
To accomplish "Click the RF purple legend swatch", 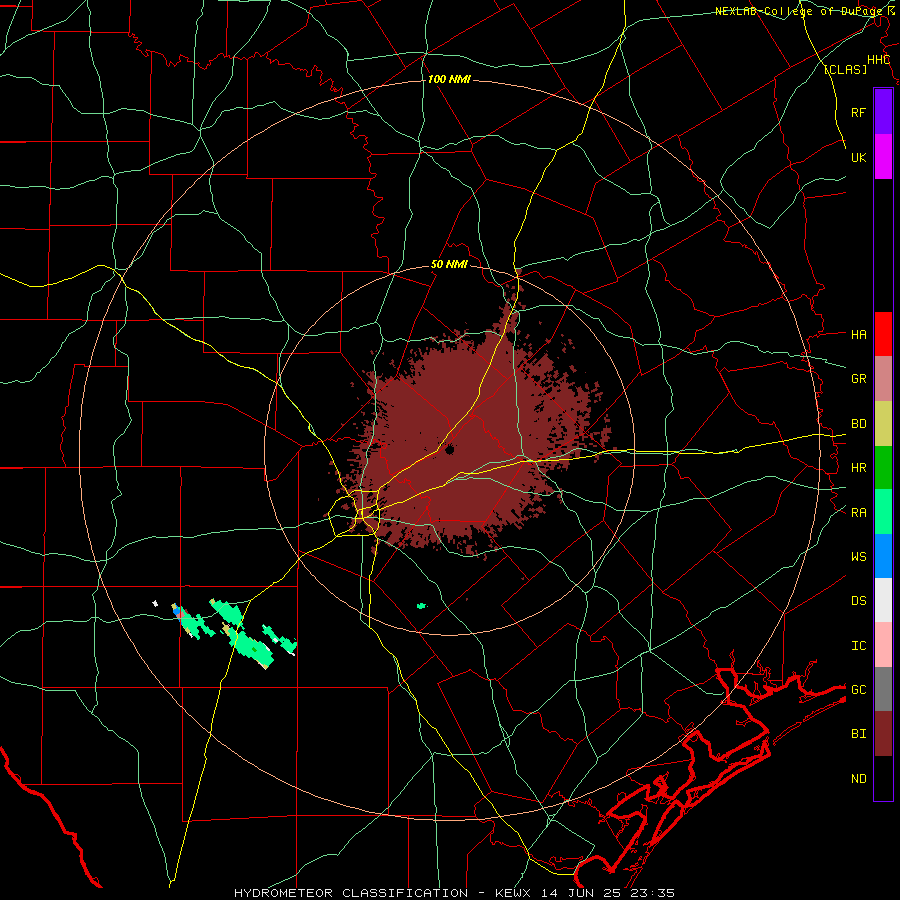I will click(883, 112).
